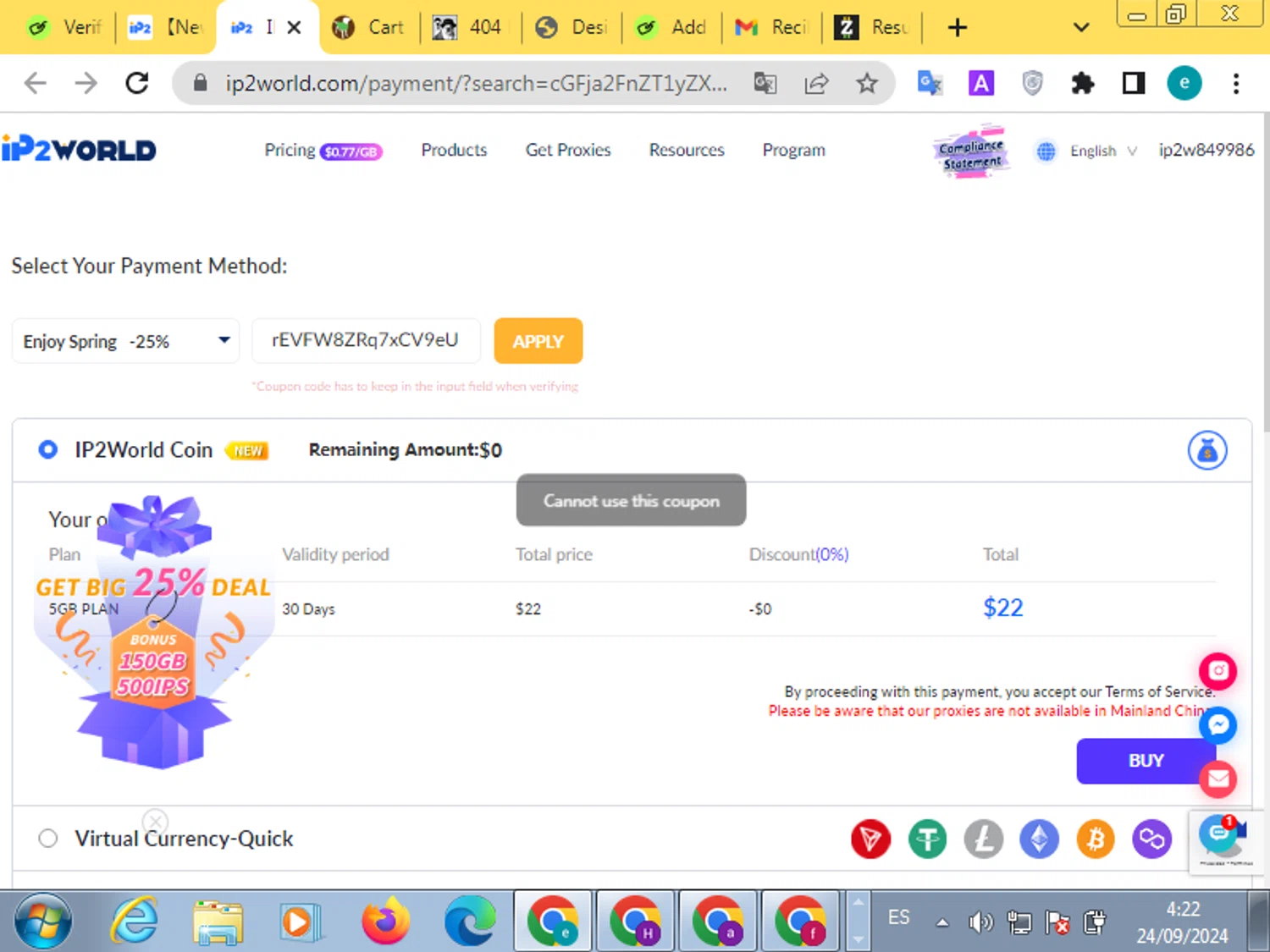Screen dimensions: 1270x952
Task: Click the orange APPLY coupon button
Action: [538, 341]
